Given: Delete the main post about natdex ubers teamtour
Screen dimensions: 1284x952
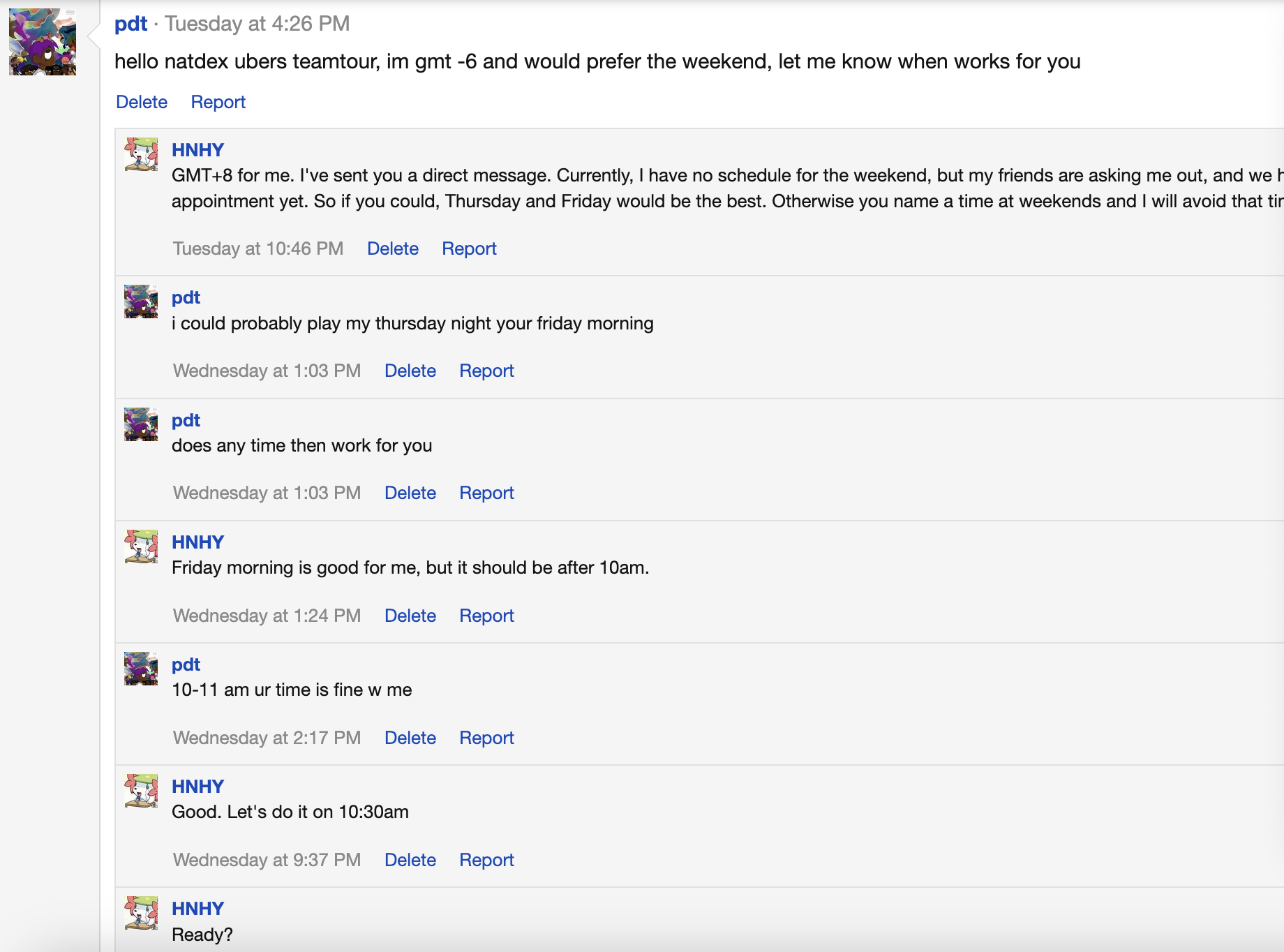Looking at the screenshot, I should 142,102.
